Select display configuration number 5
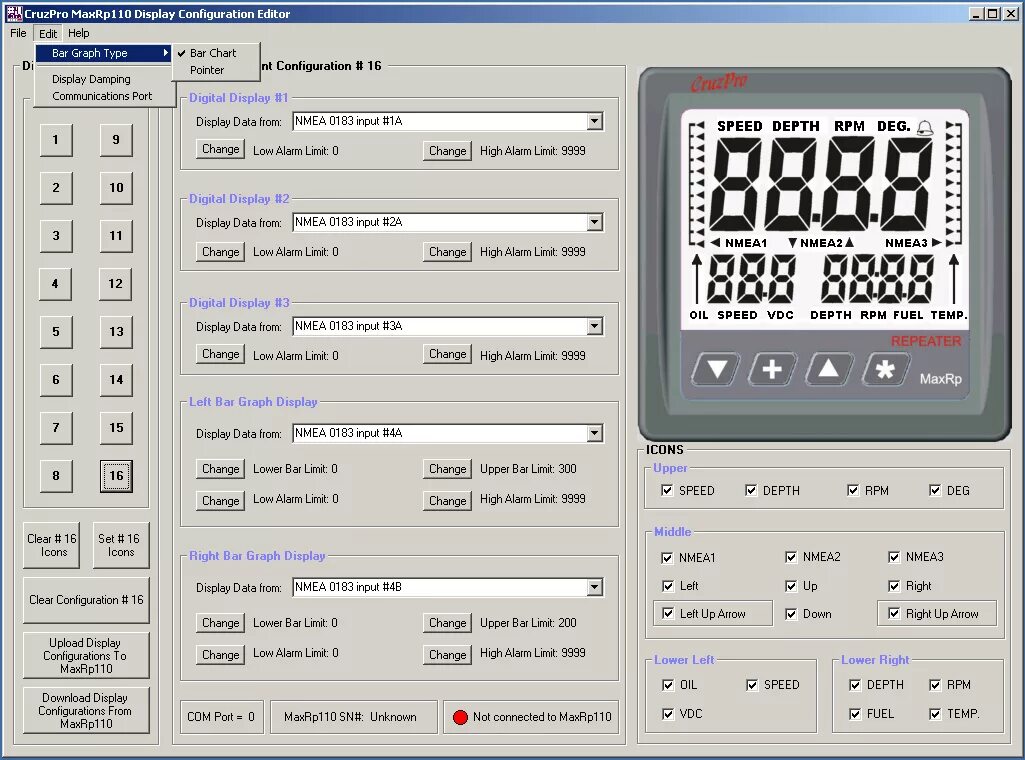This screenshot has width=1025, height=760. click(x=56, y=331)
